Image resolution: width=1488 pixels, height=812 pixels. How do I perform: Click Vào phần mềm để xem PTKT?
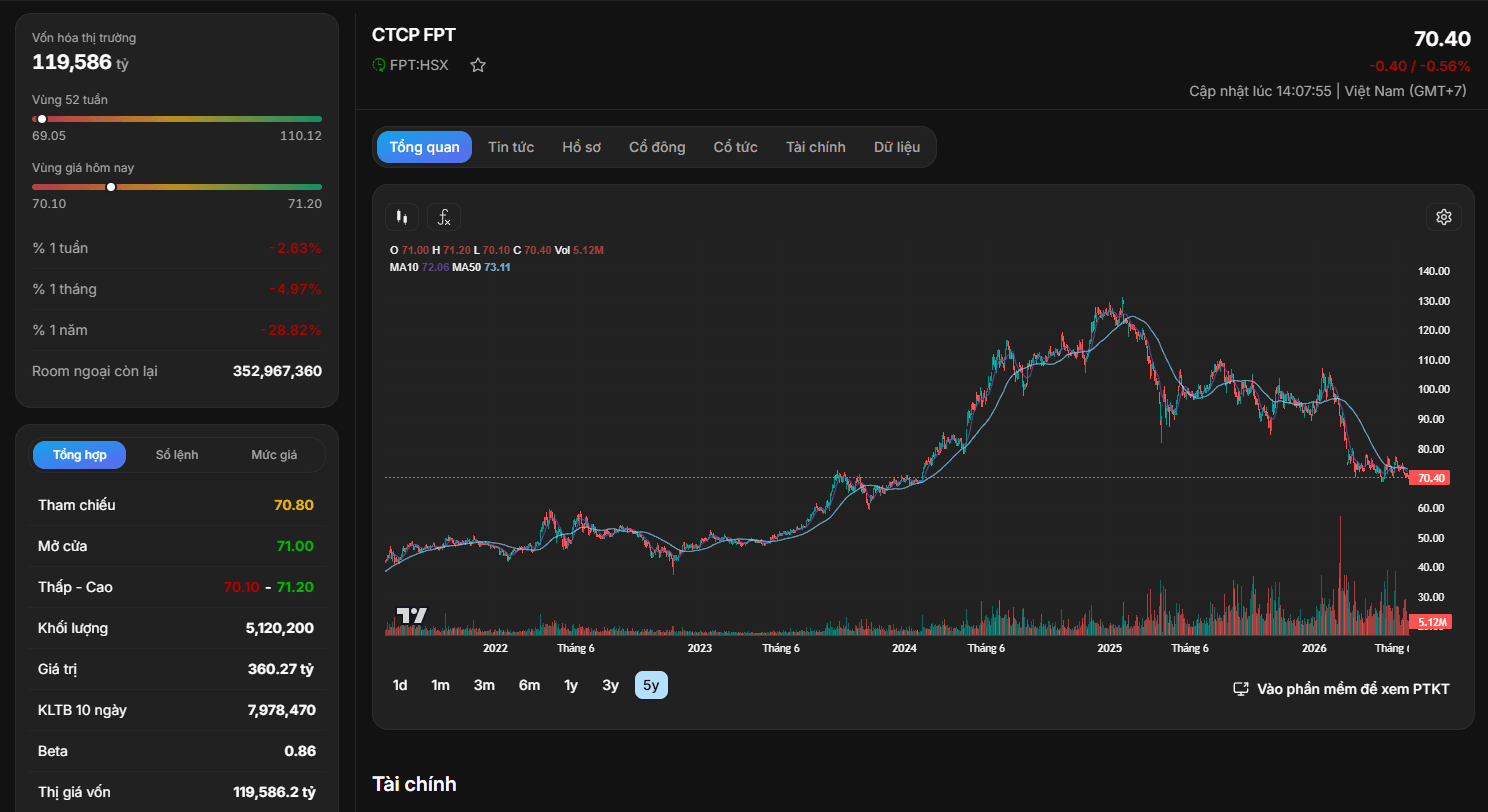point(1353,689)
